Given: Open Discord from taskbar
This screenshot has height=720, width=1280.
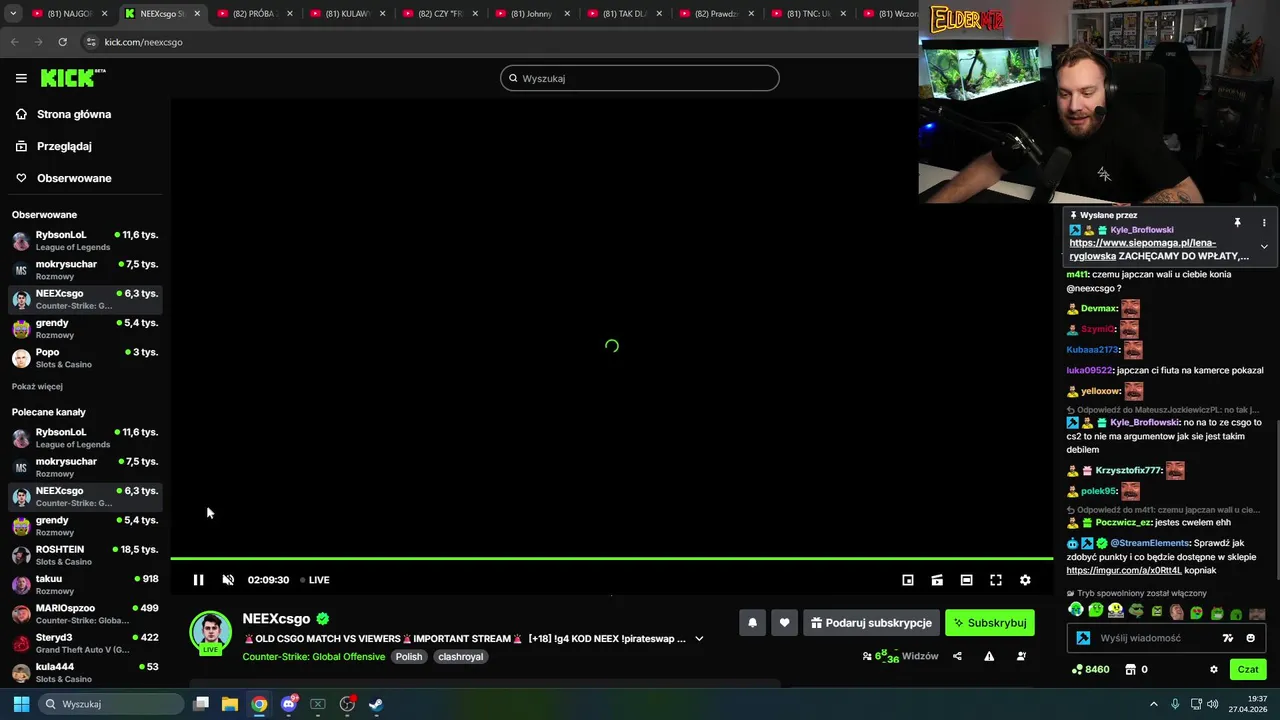Looking at the screenshot, I should click(288, 704).
